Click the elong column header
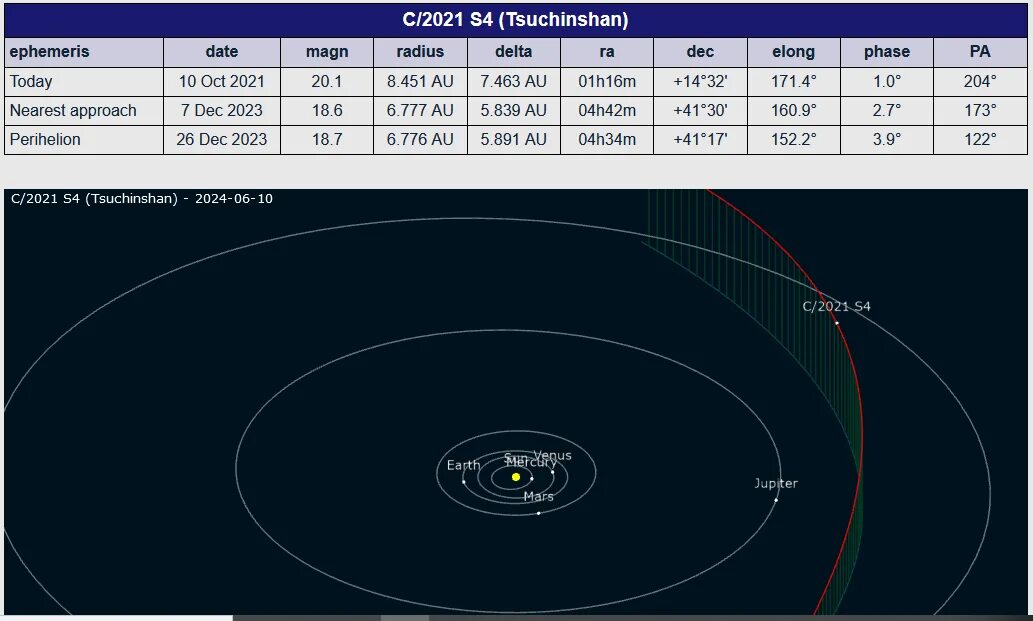This screenshot has height=621, width=1033. point(793,51)
